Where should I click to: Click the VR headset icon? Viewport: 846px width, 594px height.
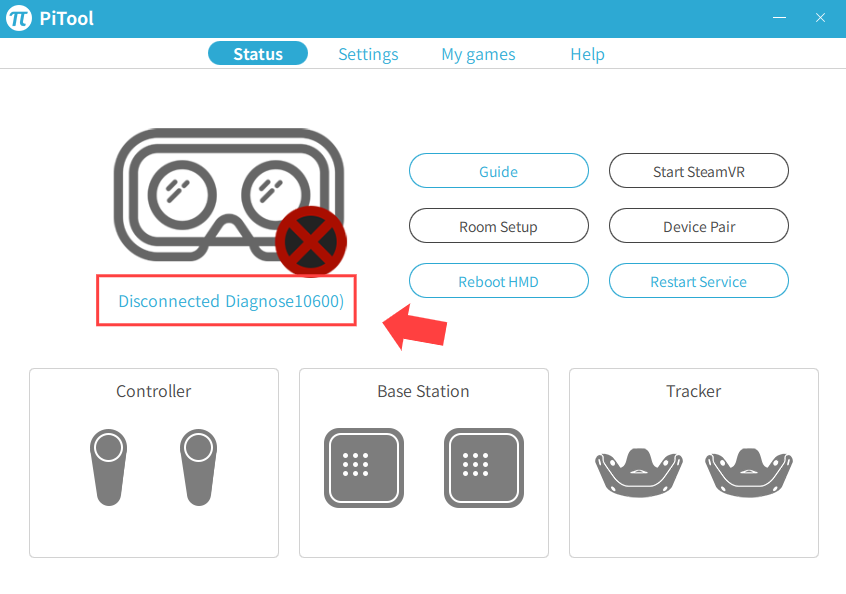pyautogui.click(x=229, y=194)
